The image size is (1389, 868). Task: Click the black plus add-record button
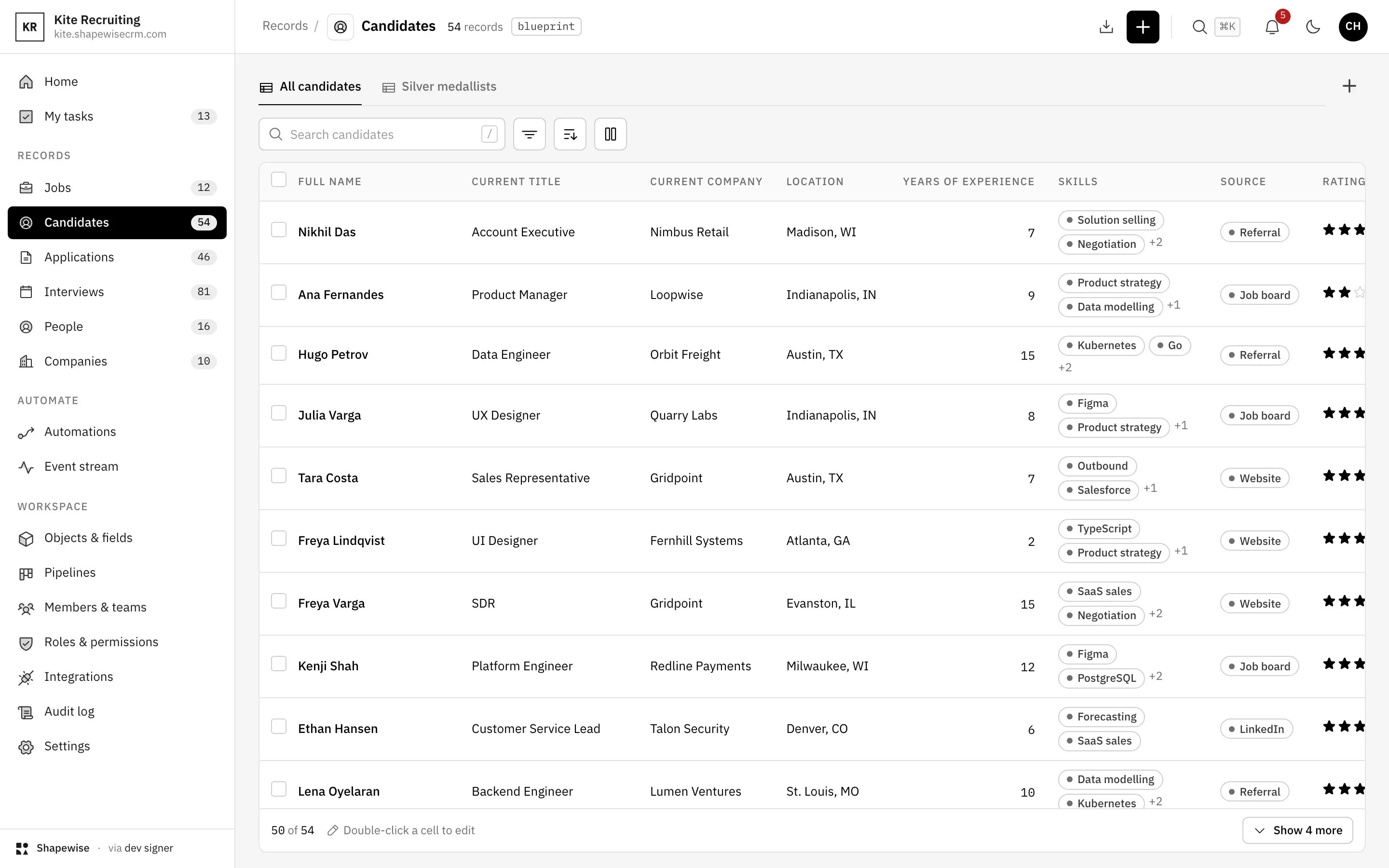coord(1143,27)
